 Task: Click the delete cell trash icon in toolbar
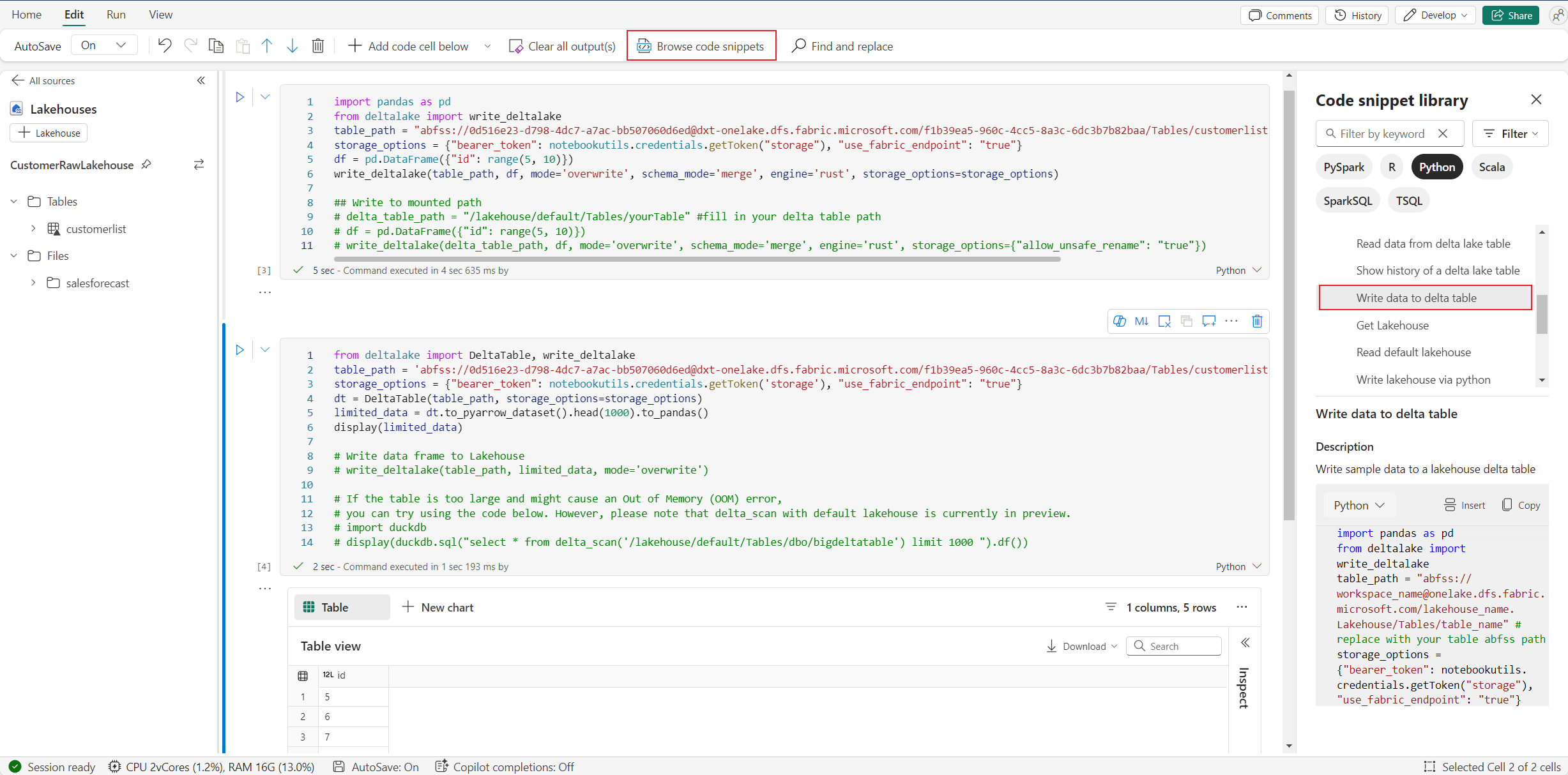[317, 46]
